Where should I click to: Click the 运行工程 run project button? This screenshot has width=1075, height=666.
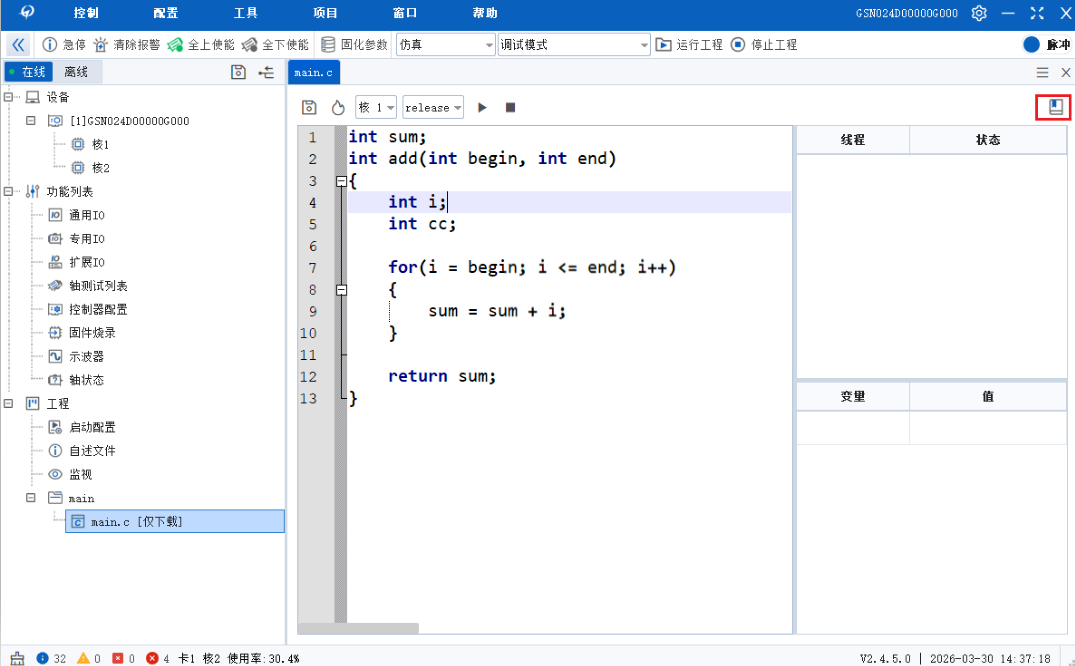689,45
